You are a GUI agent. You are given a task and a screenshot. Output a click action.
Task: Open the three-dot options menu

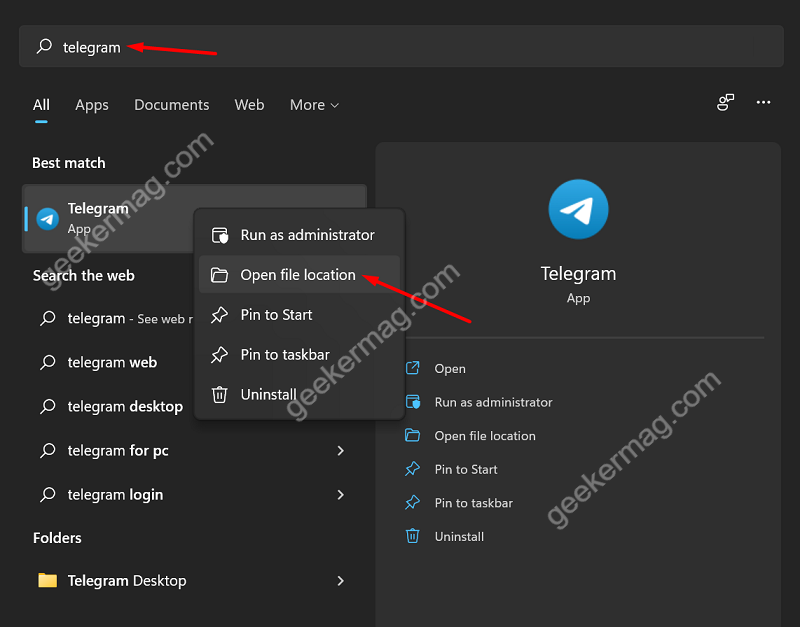[x=763, y=103]
